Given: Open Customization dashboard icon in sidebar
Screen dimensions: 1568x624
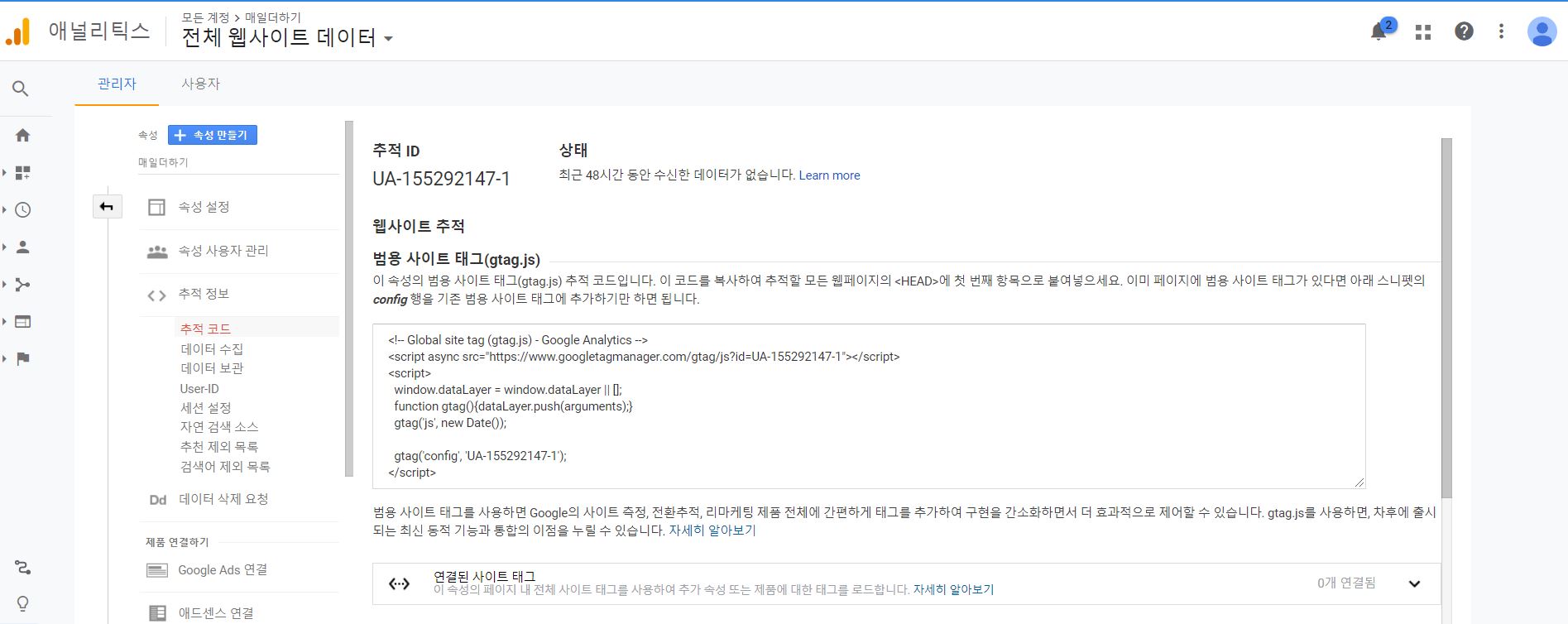Looking at the screenshot, I should 23,172.
